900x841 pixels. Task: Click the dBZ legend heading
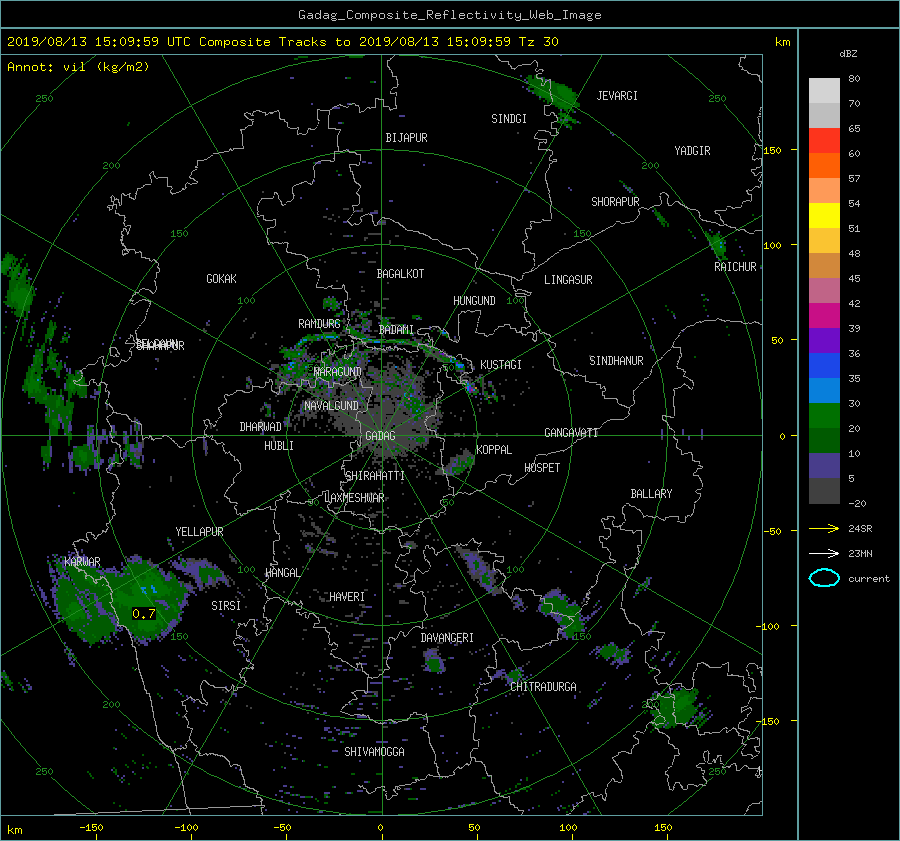848,54
